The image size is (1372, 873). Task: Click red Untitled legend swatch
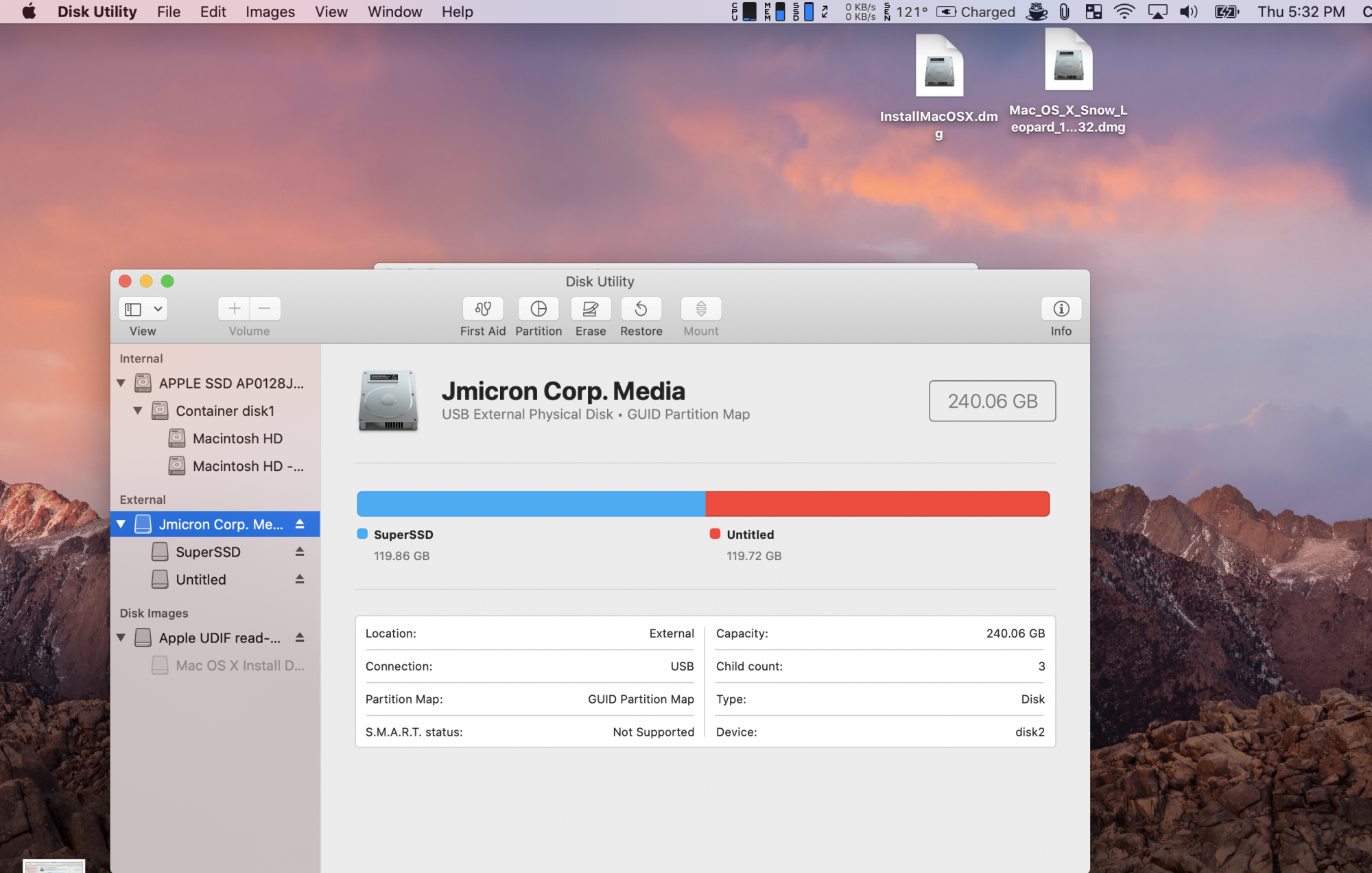point(715,534)
